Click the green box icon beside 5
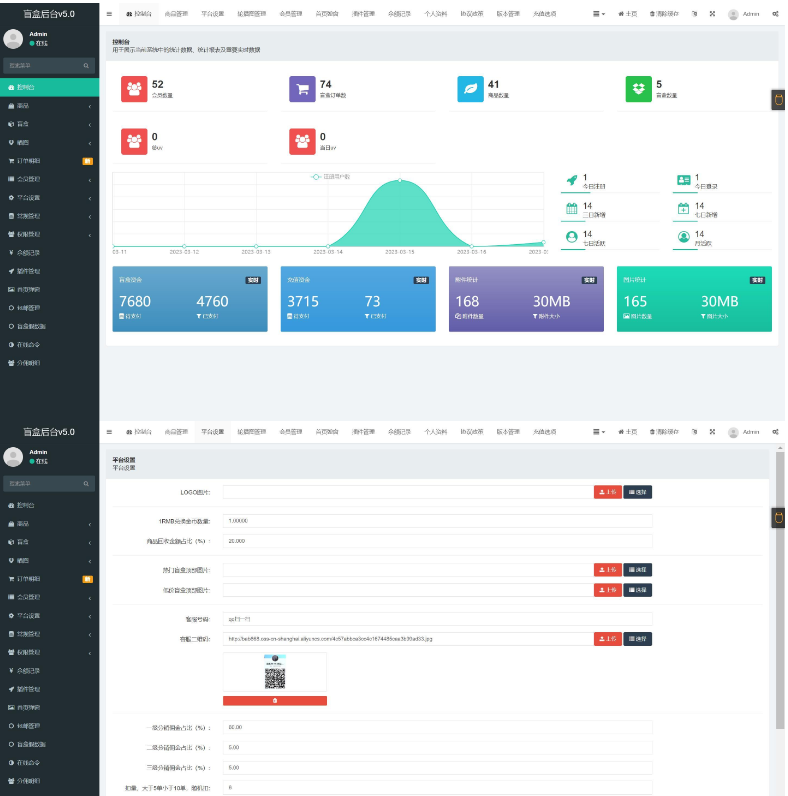Screen dimensions: 788x796 (638, 89)
